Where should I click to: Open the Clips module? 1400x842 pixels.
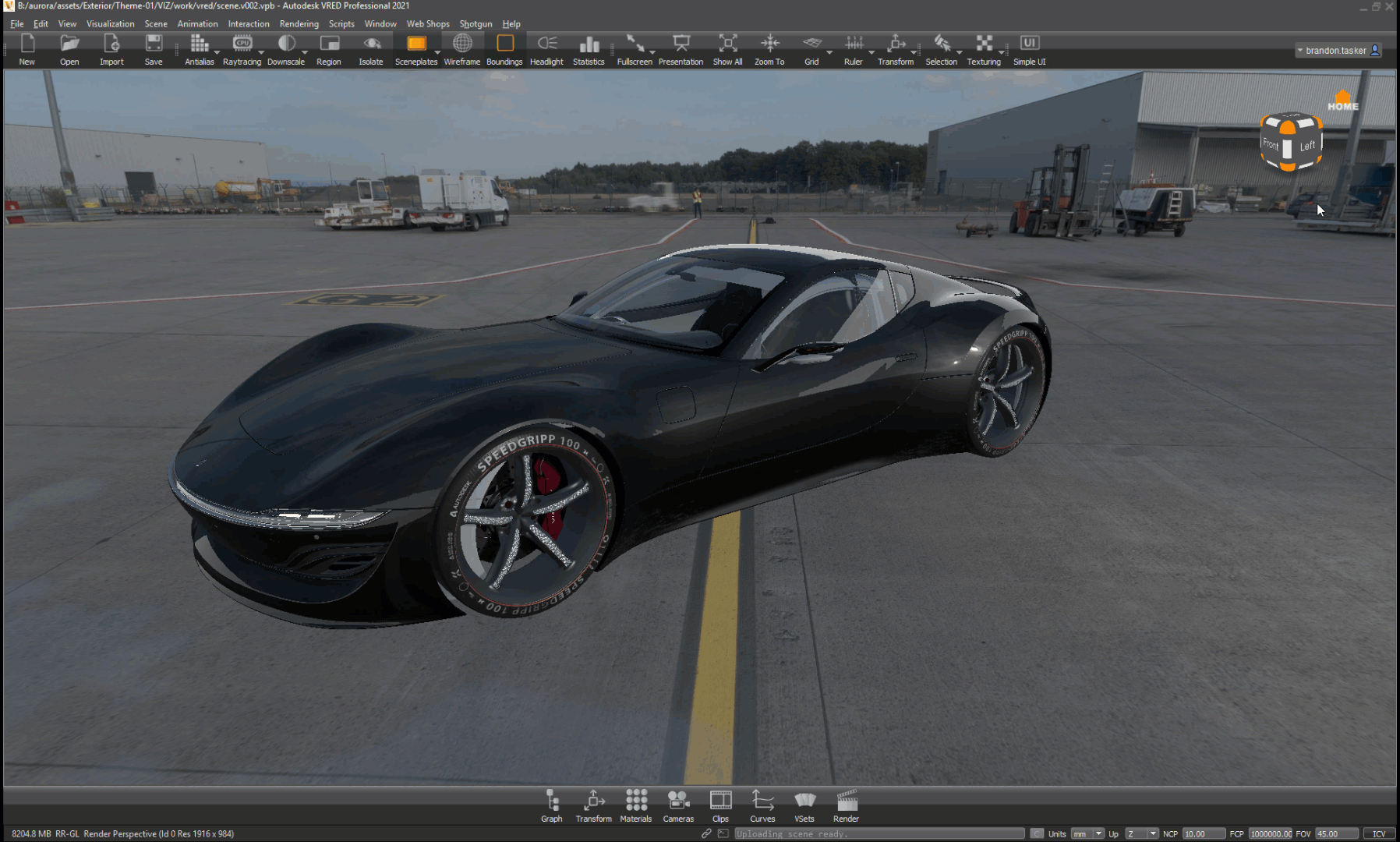tap(719, 805)
